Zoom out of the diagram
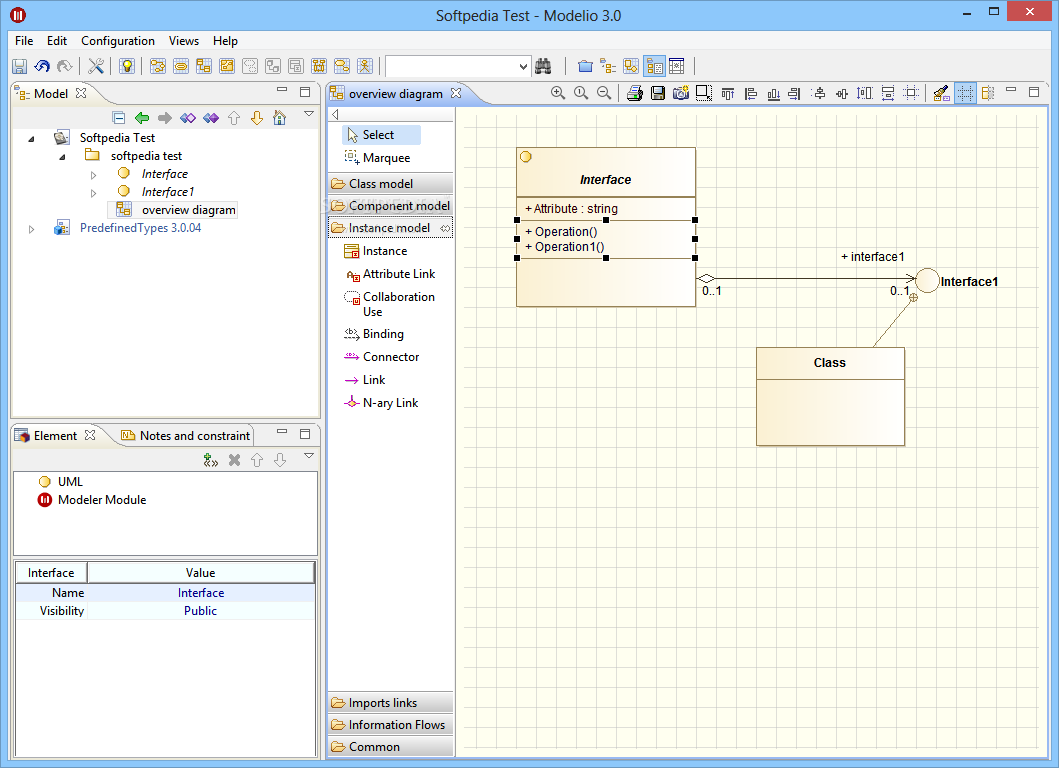 604,93
